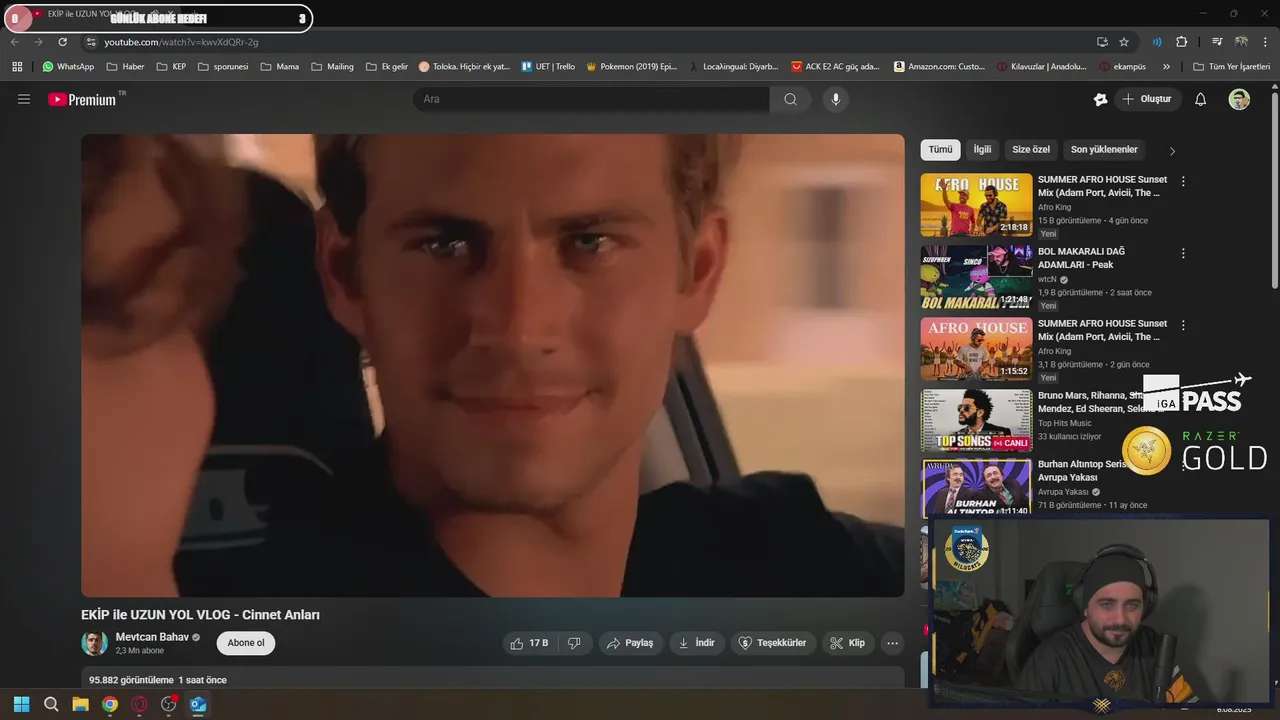Start voice search with microphone icon
The width and height of the screenshot is (1280, 720).
[836, 99]
